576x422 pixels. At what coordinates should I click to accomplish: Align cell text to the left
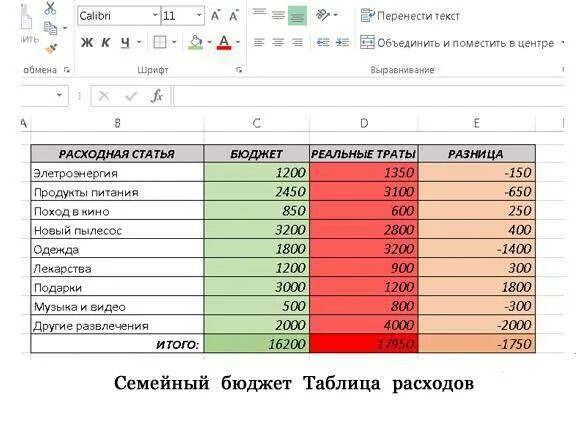point(259,43)
